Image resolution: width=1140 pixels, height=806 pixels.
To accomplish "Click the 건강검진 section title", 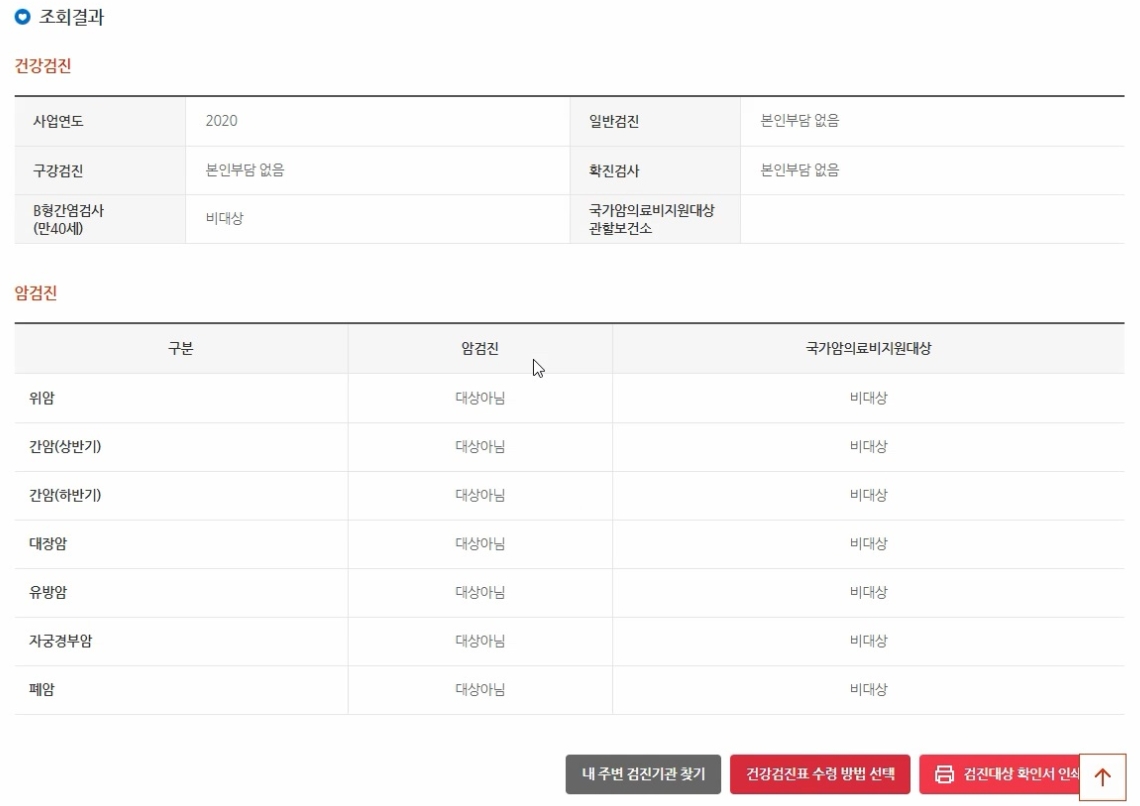I will coord(43,66).
